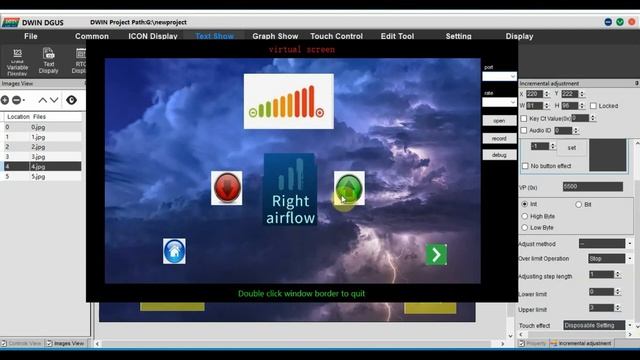This screenshot has height=360, width=640.
Task: Open the File menu
Action: 31,36
